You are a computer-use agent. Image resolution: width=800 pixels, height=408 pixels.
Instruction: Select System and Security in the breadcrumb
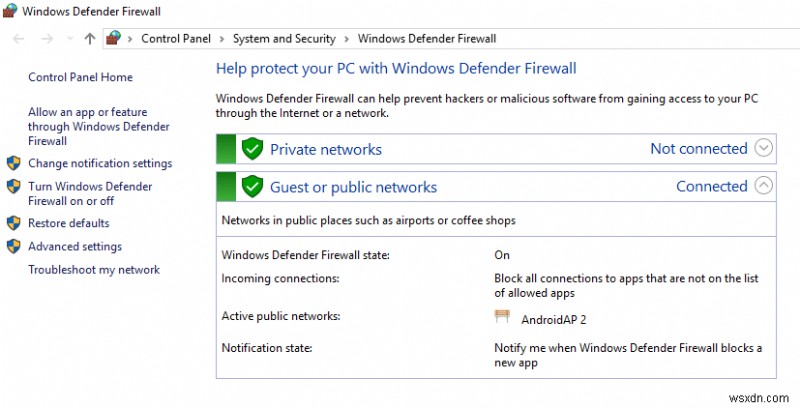click(284, 39)
